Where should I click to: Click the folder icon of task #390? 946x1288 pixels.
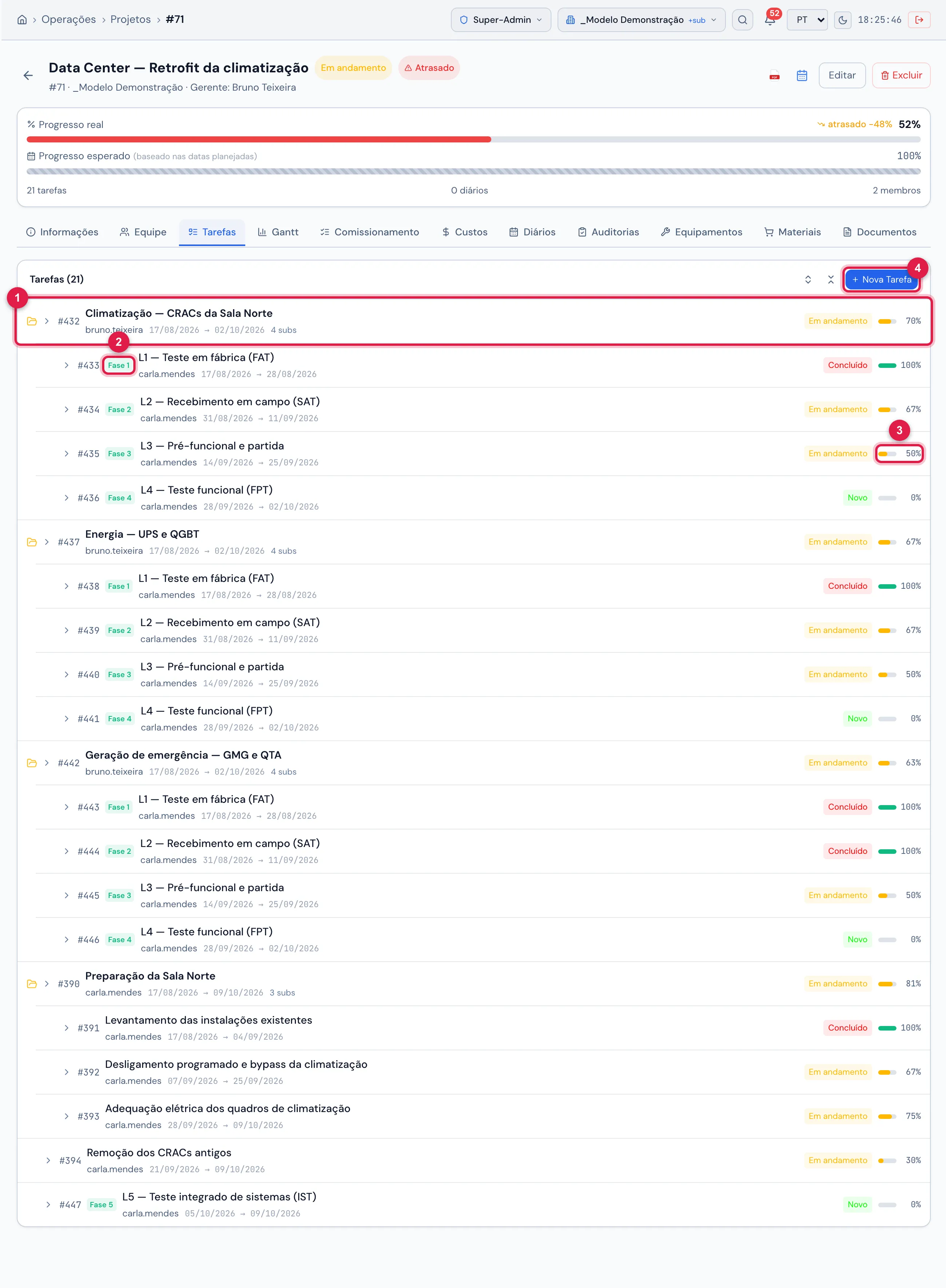pyautogui.click(x=32, y=984)
